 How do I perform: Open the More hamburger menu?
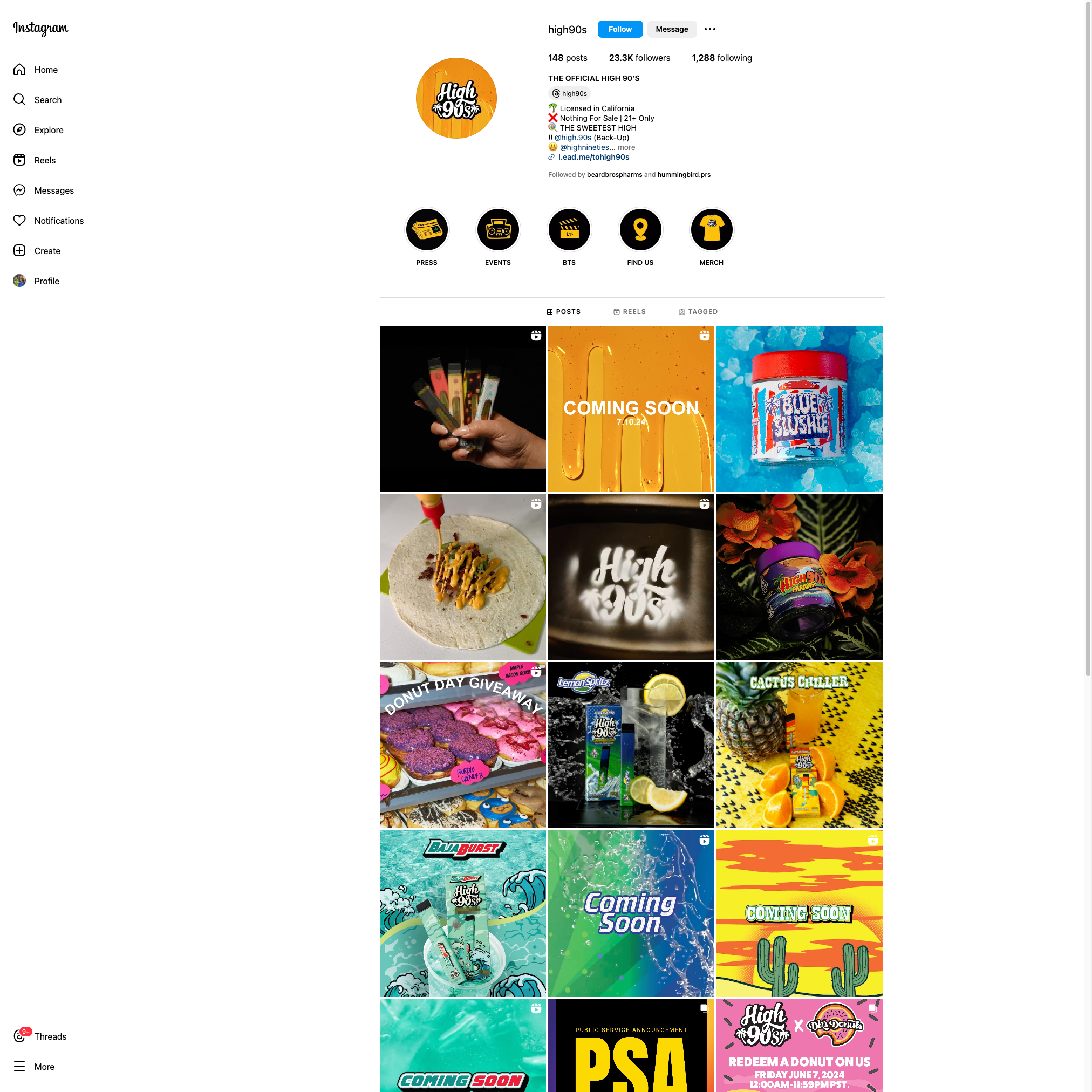coord(20,1067)
